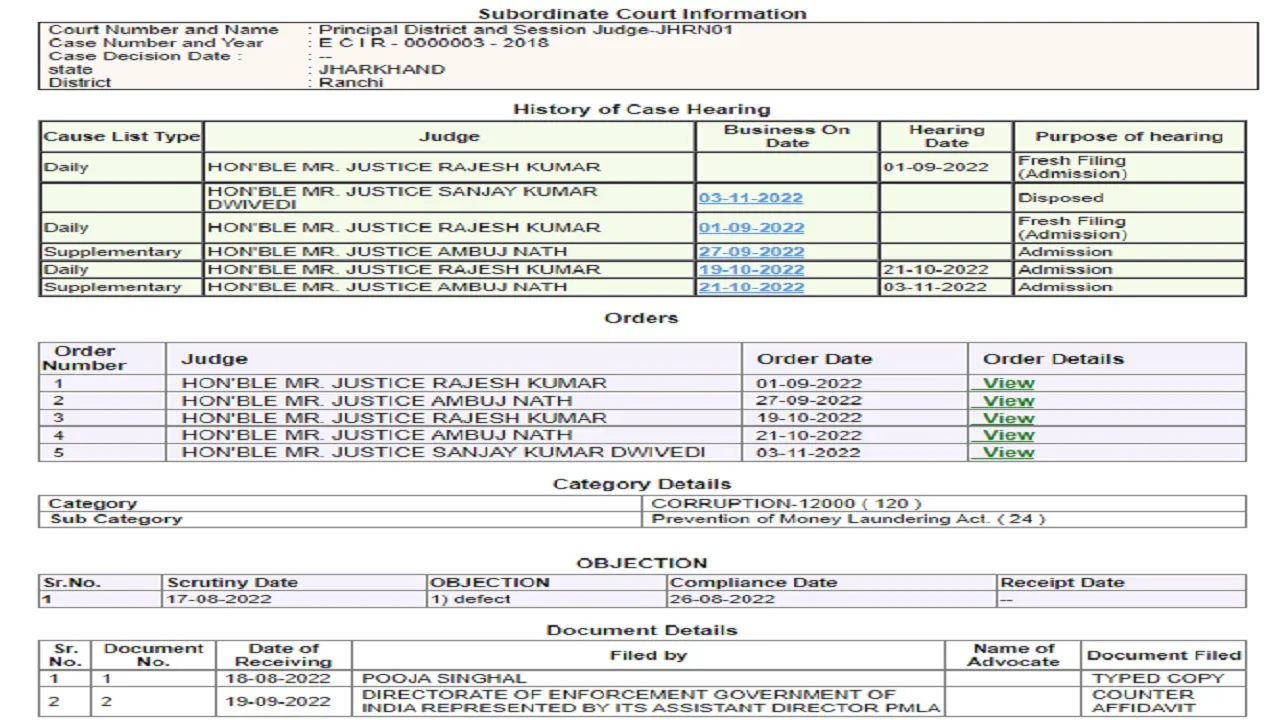This screenshot has height=720, width=1280.
Task: Click the Name of Advocate column header
Action: [1013, 655]
